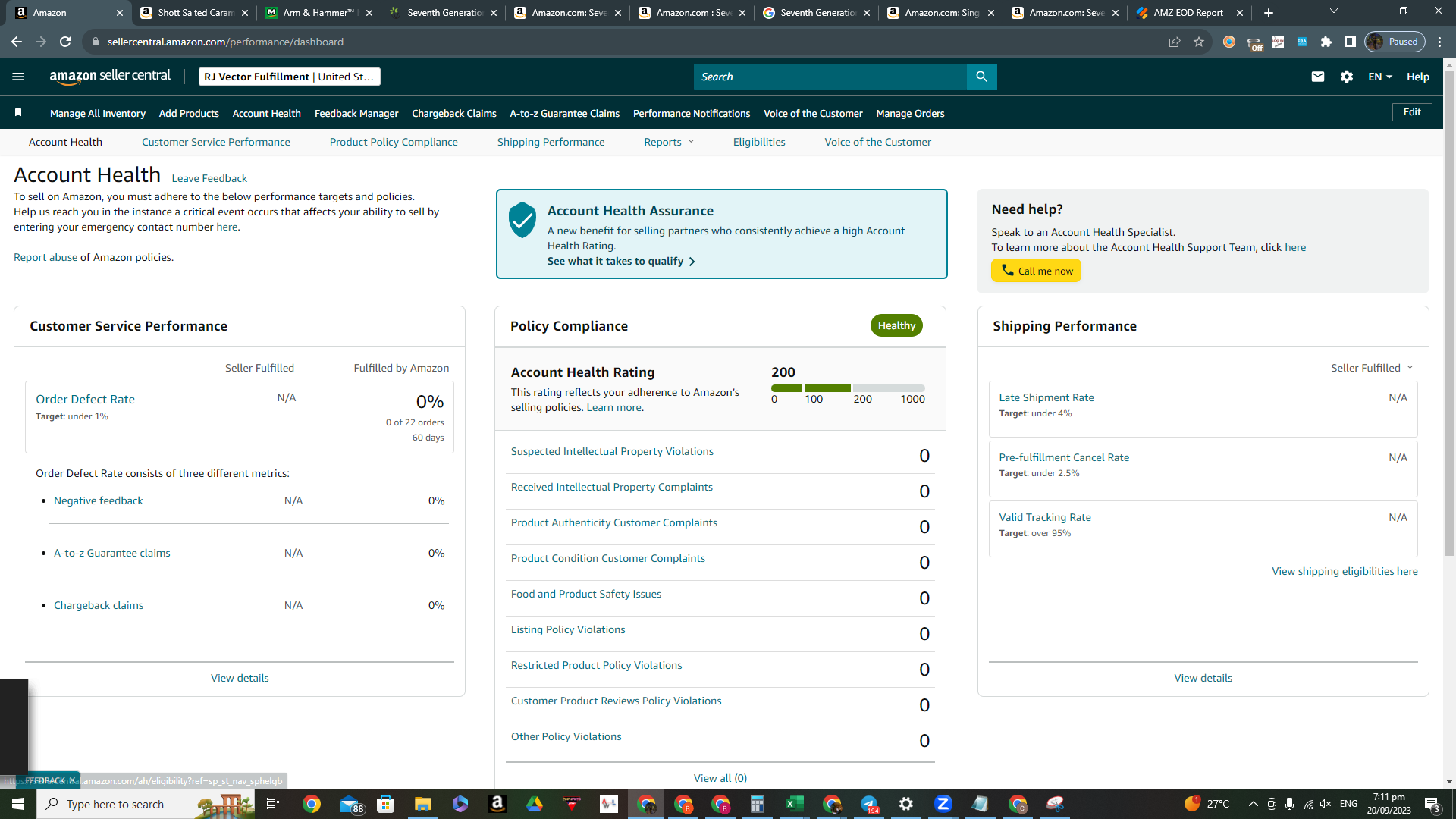Open a new browser tab
Viewport: 1456px width, 819px height.
click(x=1269, y=13)
